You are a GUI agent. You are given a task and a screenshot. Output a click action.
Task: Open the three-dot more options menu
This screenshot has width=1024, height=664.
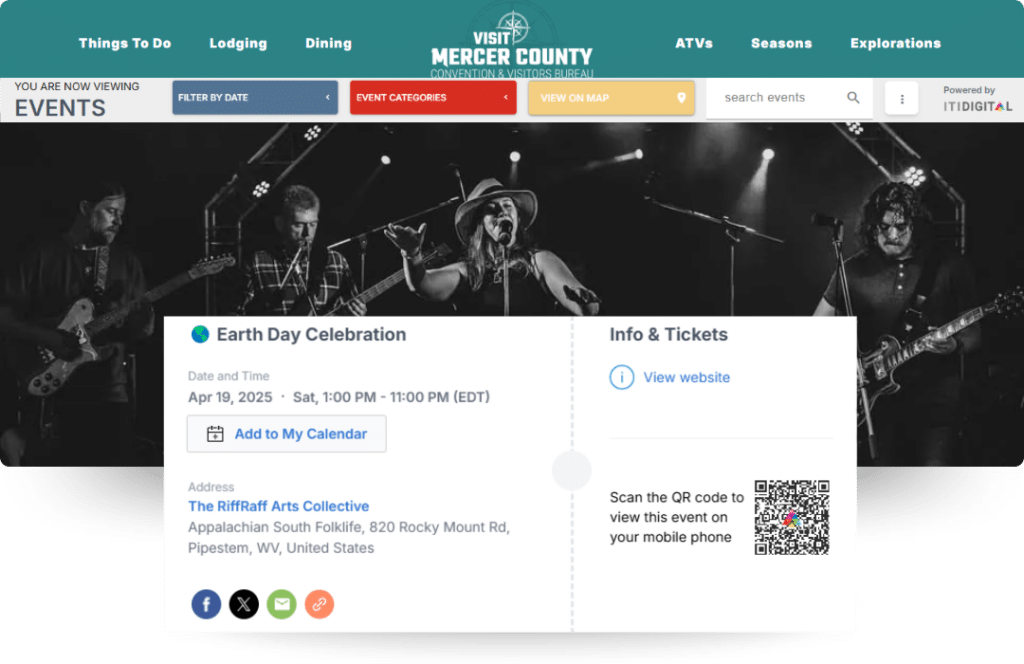pos(902,99)
